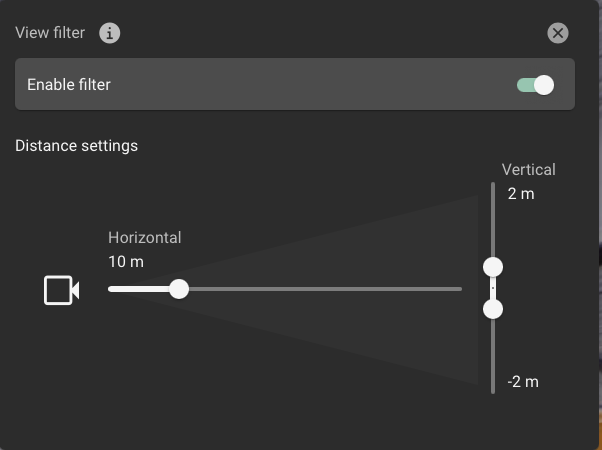Click the "10 m" horizontal distance value

click(126, 262)
